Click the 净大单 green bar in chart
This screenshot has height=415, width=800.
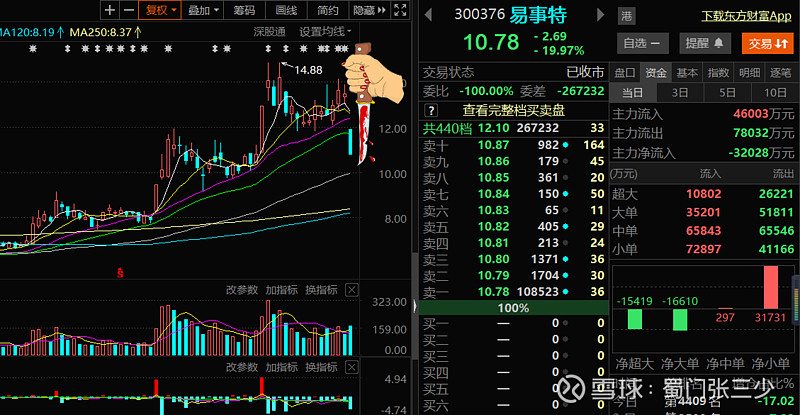click(x=680, y=320)
